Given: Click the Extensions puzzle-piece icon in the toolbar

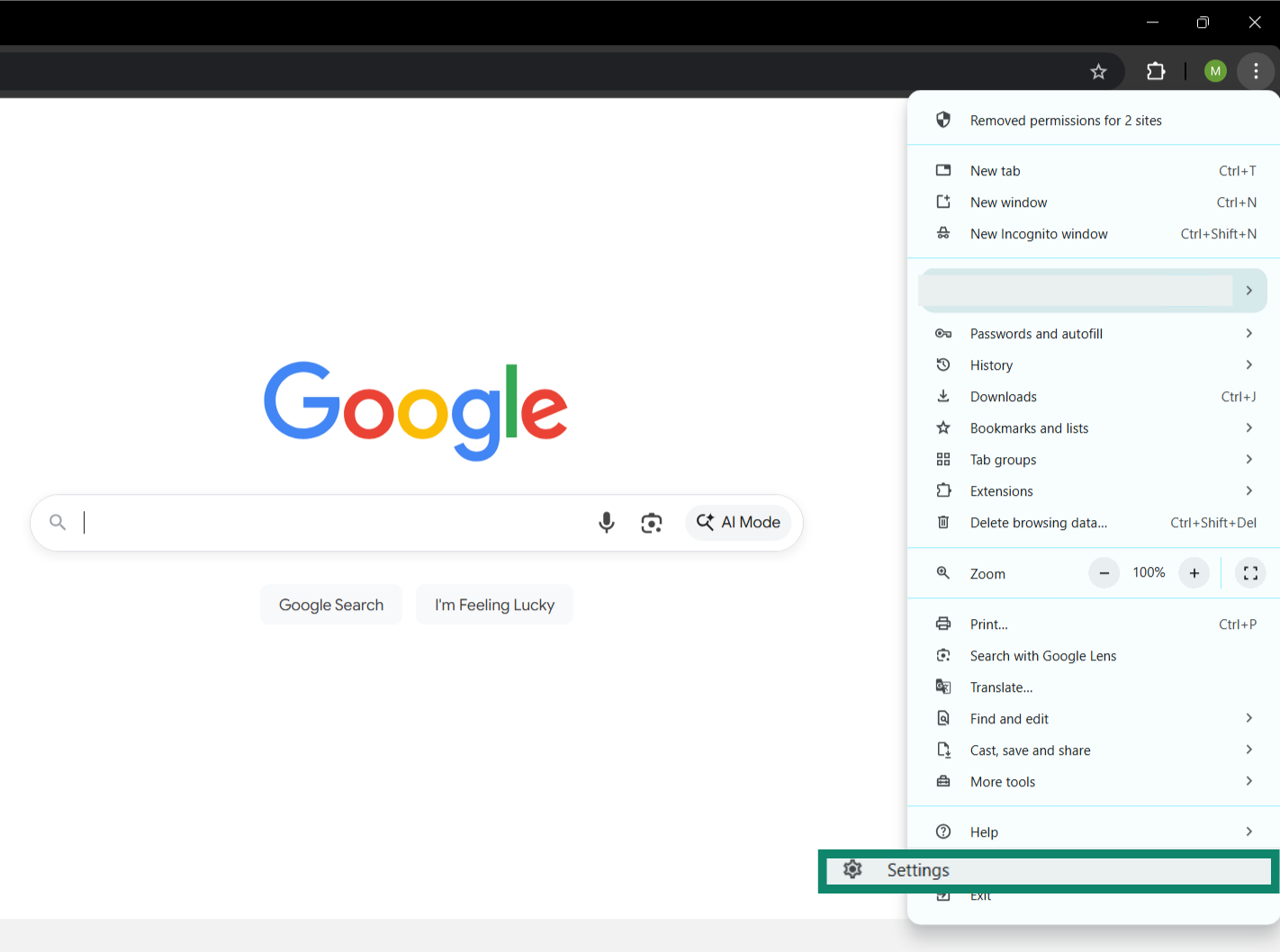Looking at the screenshot, I should coord(1156,70).
